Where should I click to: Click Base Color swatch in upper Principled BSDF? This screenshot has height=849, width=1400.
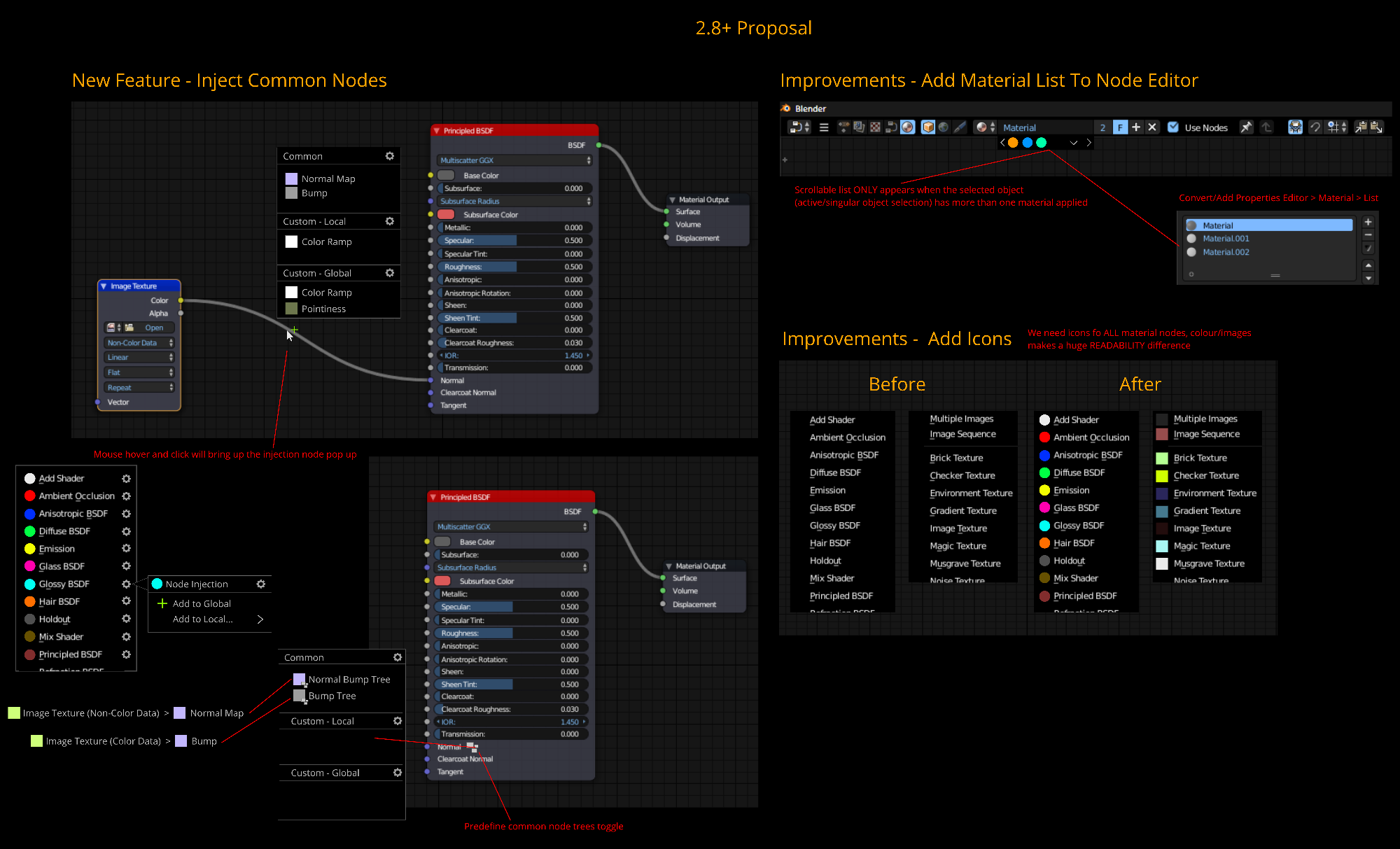click(x=446, y=176)
